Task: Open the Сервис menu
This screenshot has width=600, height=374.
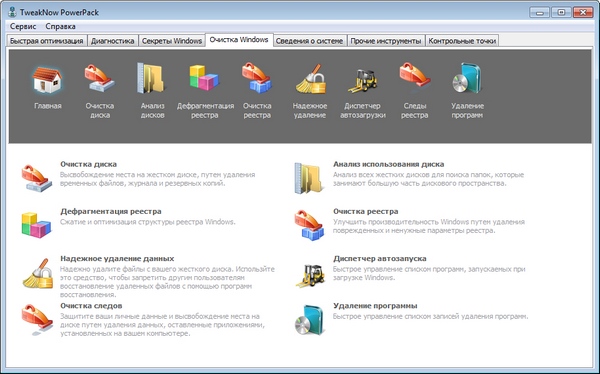Action: [x=23, y=26]
